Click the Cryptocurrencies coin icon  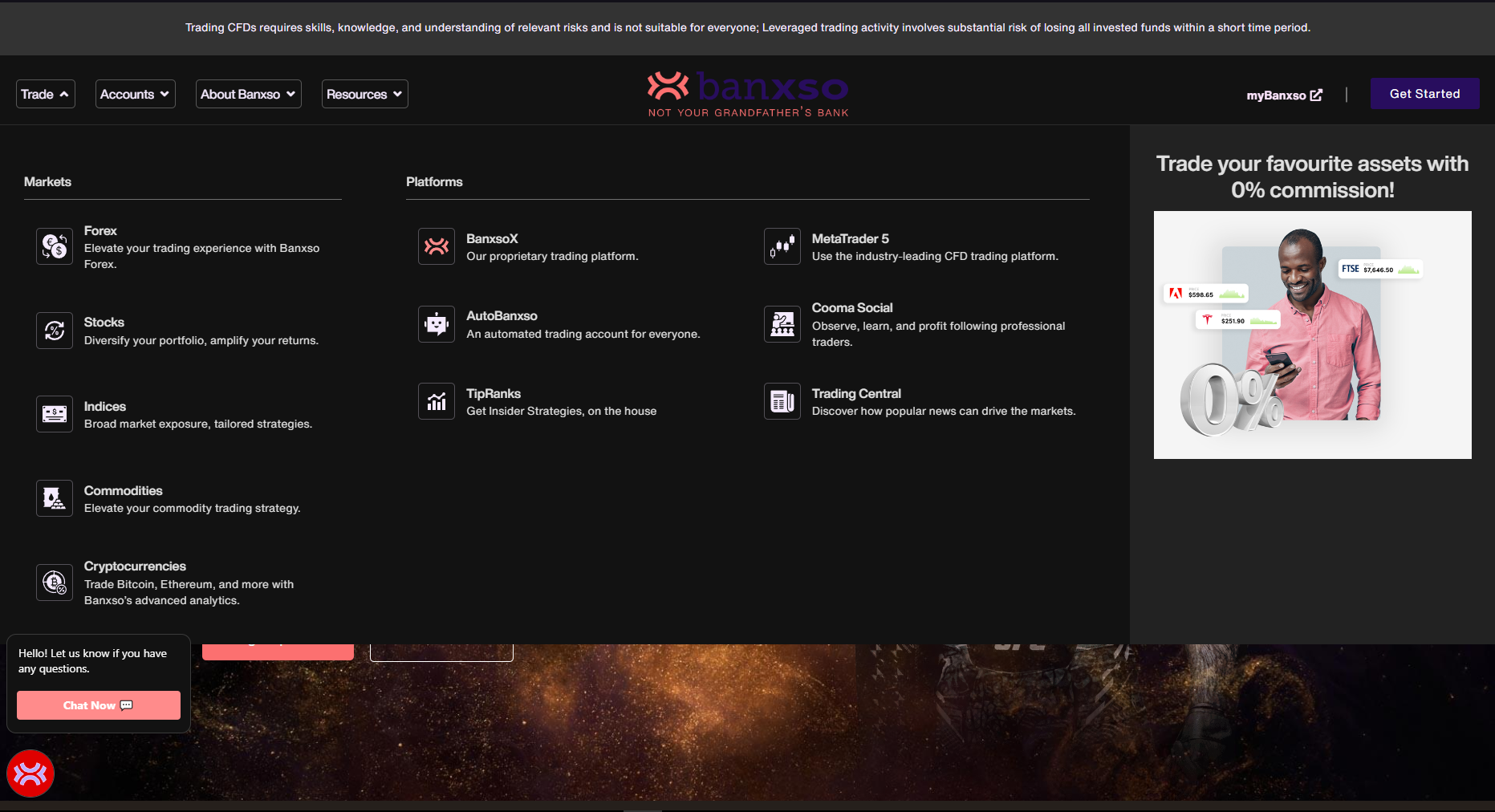point(55,583)
